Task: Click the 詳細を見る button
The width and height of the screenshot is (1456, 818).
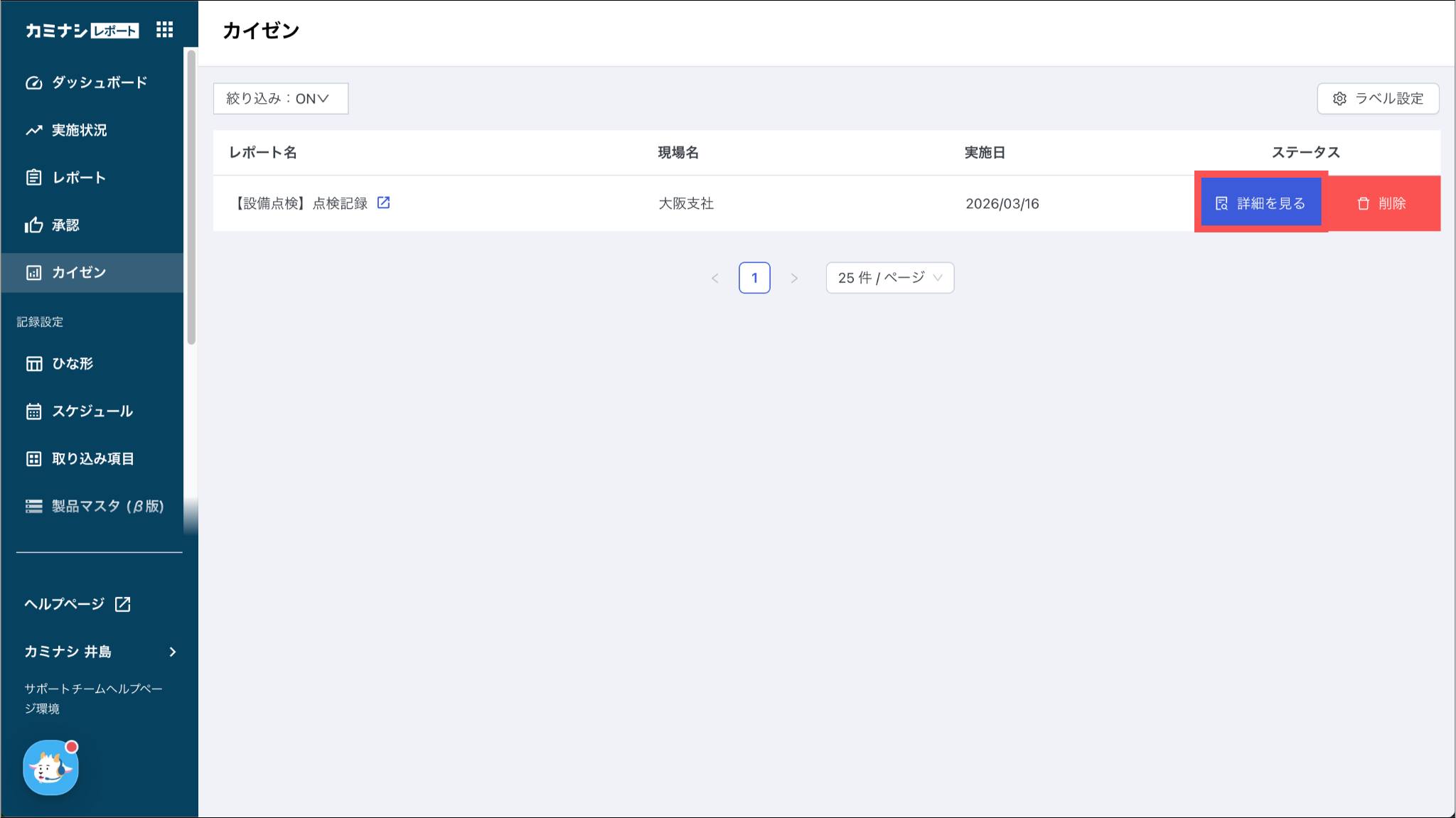Action: click(1260, 204)
